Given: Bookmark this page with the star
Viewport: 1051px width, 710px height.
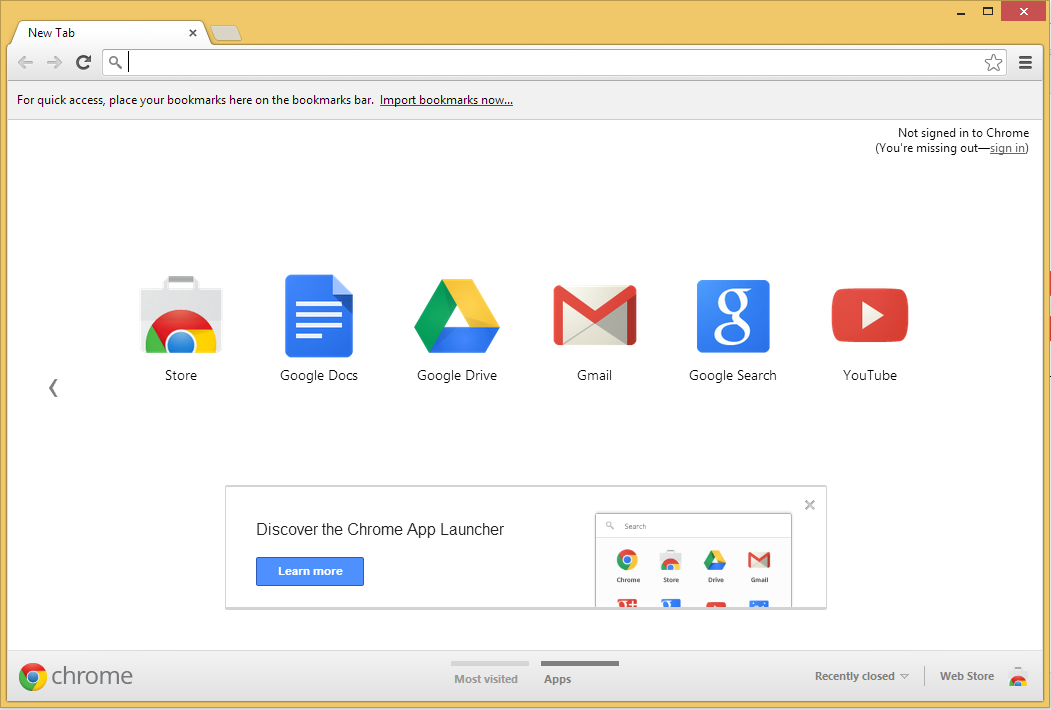Looking at the screenshot, I should click(993, 62).
